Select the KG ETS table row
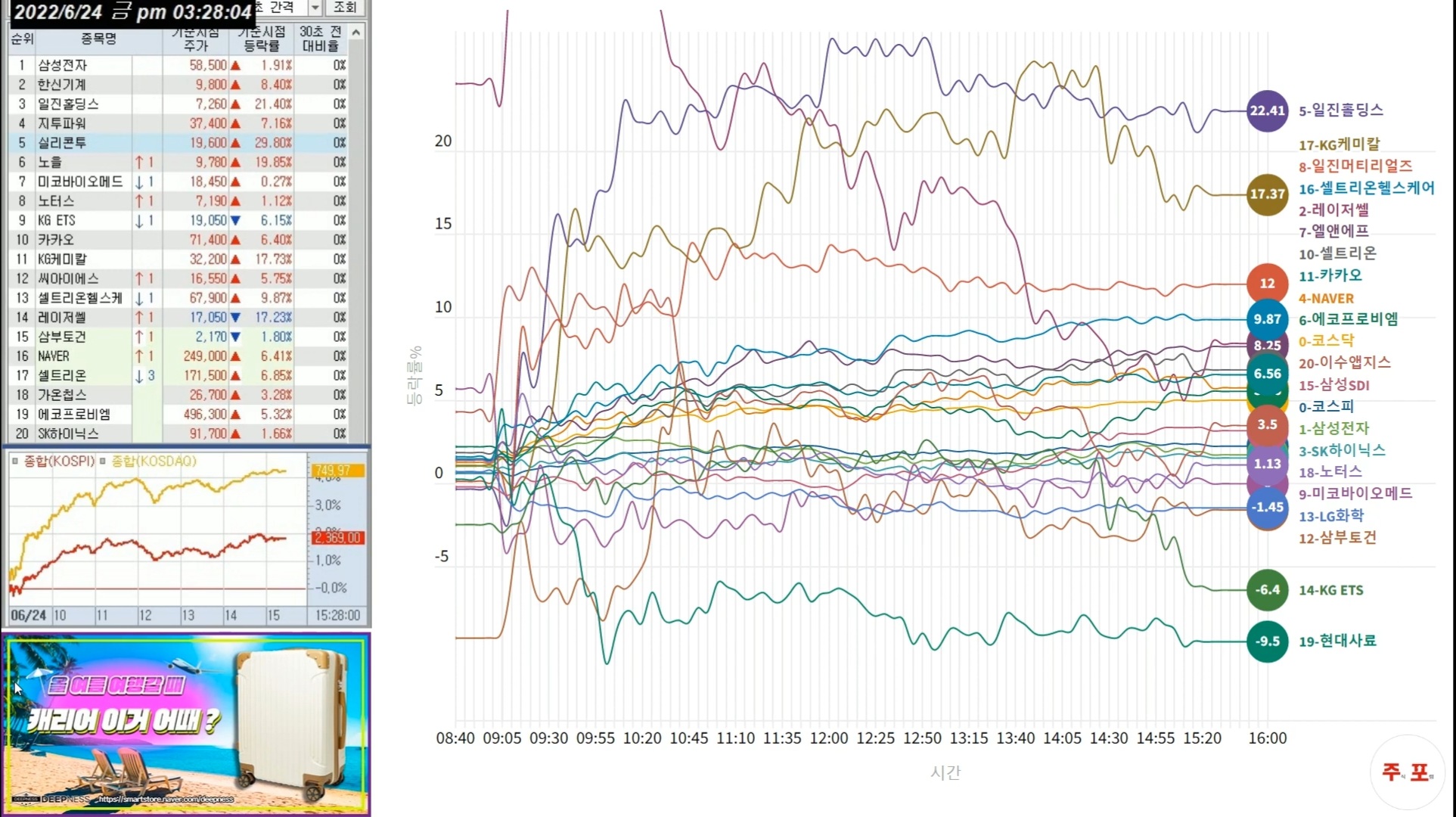 click(x=179, y=220)
